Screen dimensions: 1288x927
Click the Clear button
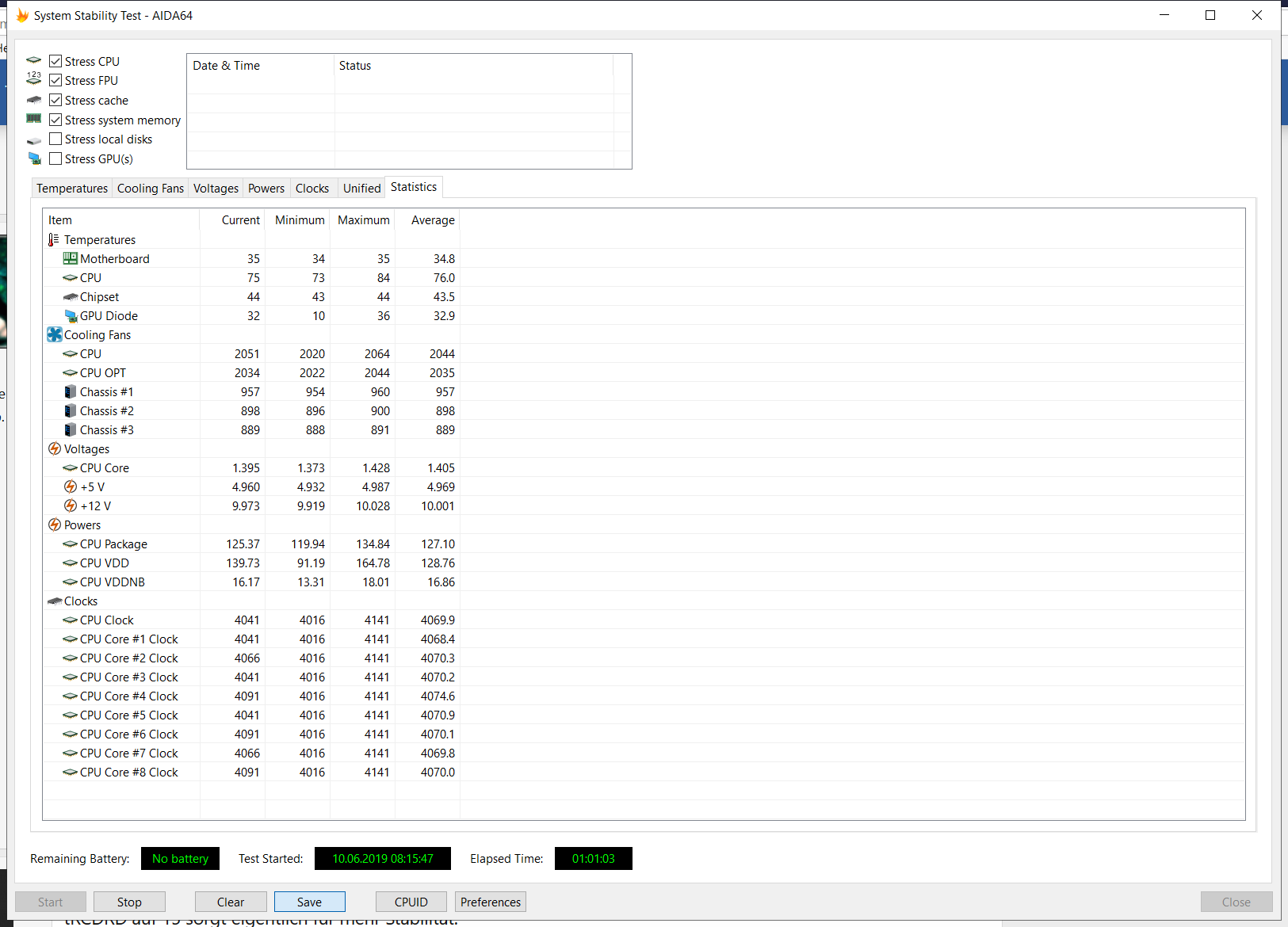point(231,902)
